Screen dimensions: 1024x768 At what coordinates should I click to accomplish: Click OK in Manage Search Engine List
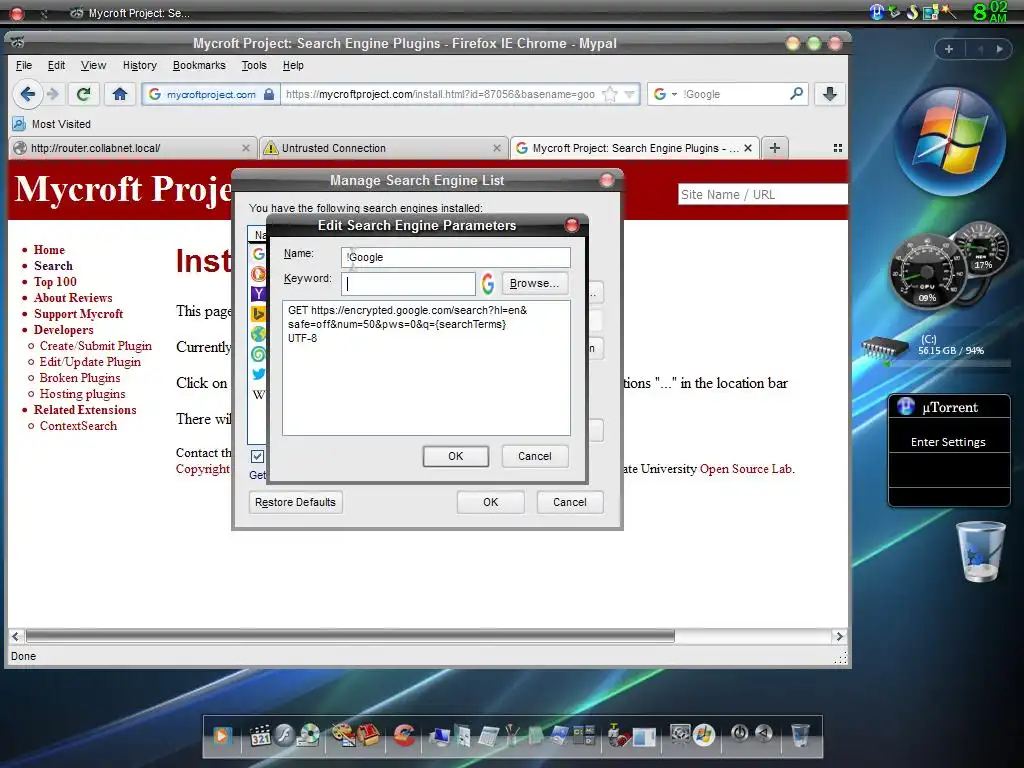pyautogui.click(x=490, y=502)
